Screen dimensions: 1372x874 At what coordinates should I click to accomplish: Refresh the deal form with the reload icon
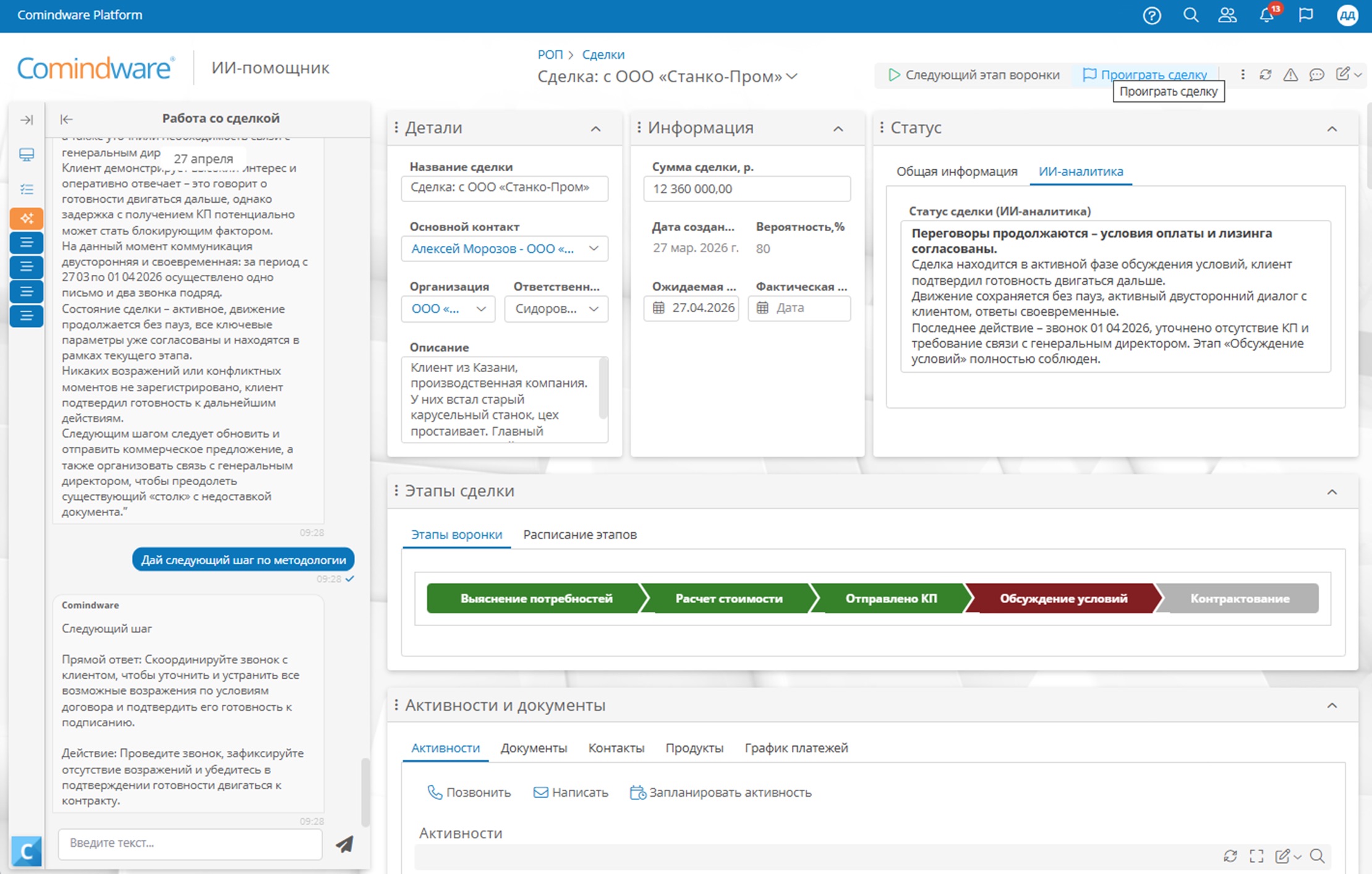(x=1266, y=75)
